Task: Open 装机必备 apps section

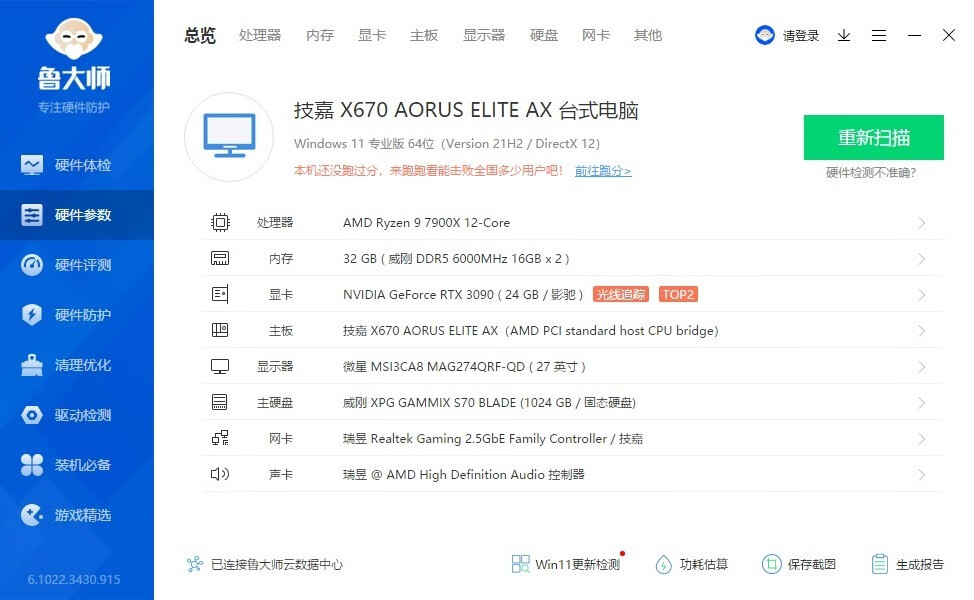Action: [77, 465]
